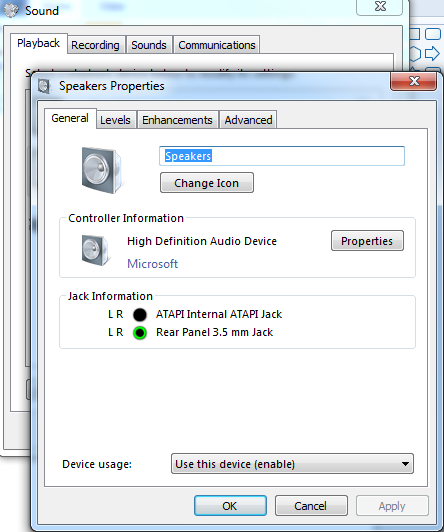Click the controller speaker icon in Controller Information
Viewport: 444px width, 532px height.
(x=95, y=250)
